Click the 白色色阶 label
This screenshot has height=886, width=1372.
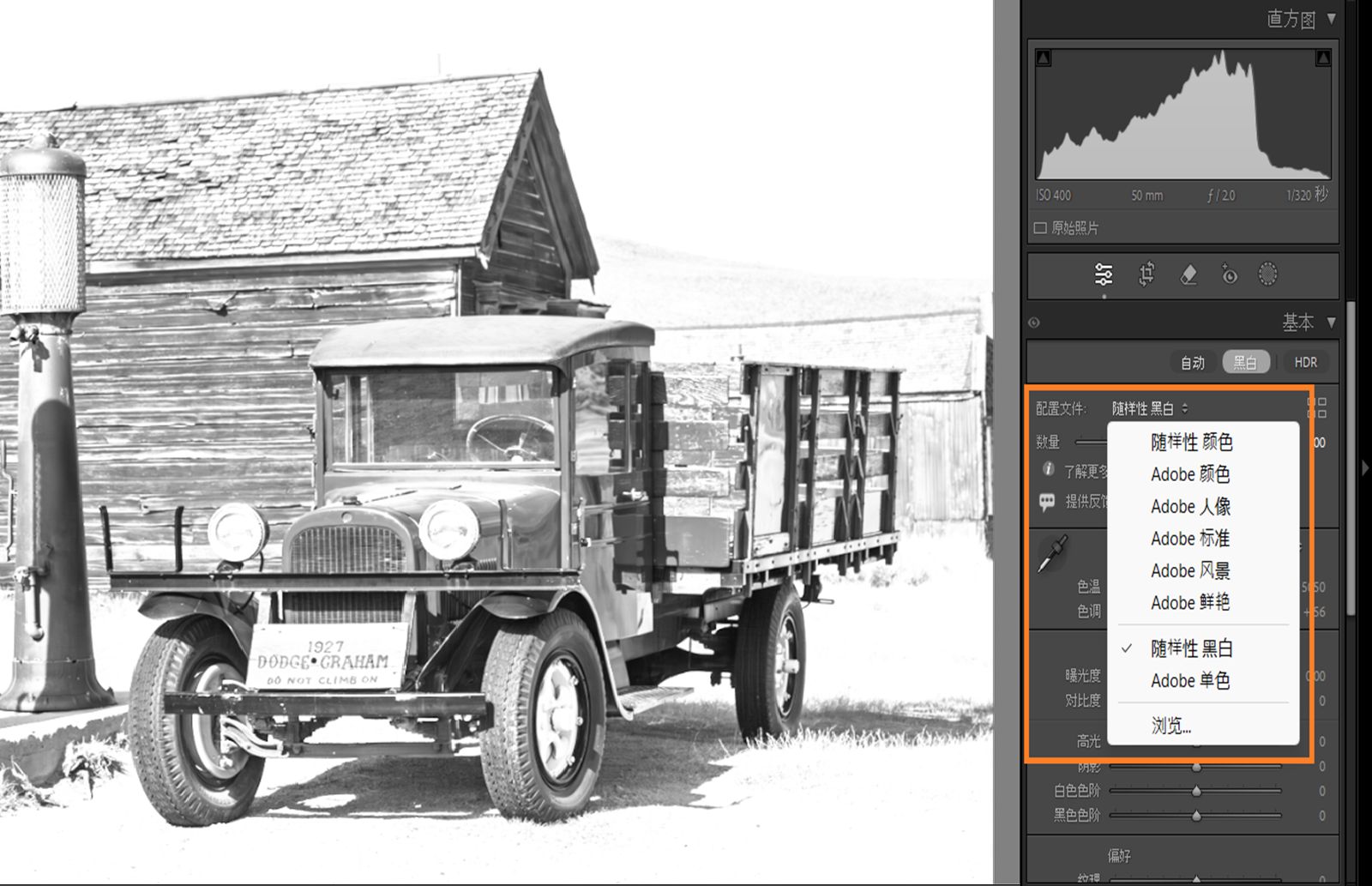1076,791
